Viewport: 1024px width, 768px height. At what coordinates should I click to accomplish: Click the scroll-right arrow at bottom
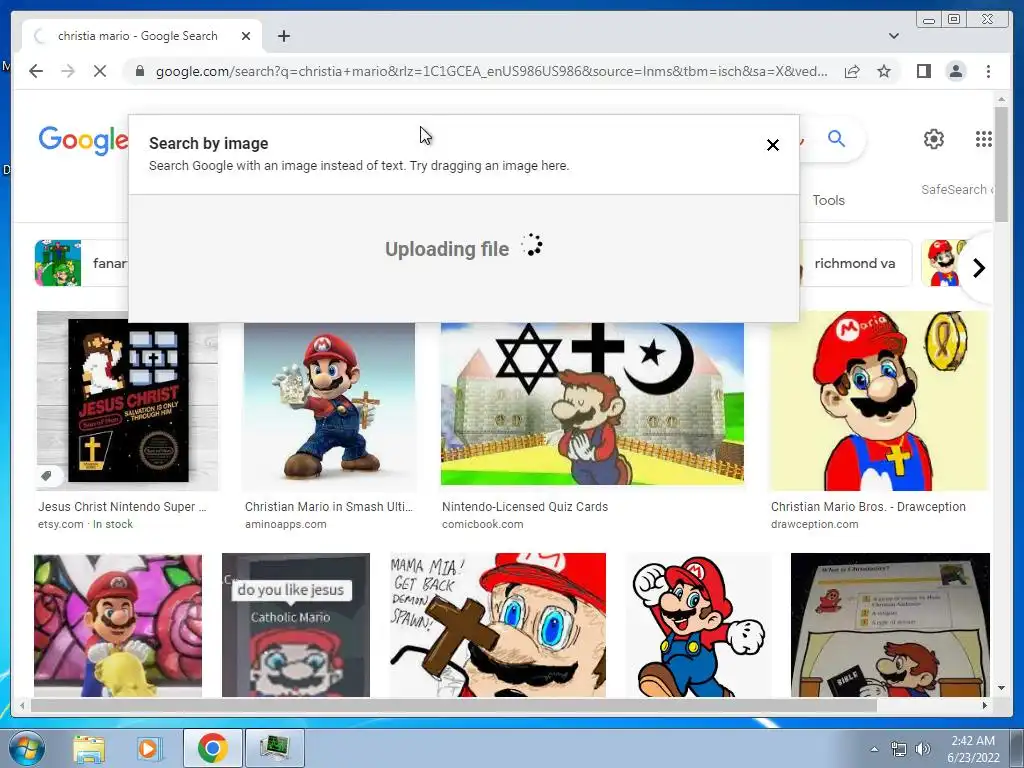click(985, 705)
